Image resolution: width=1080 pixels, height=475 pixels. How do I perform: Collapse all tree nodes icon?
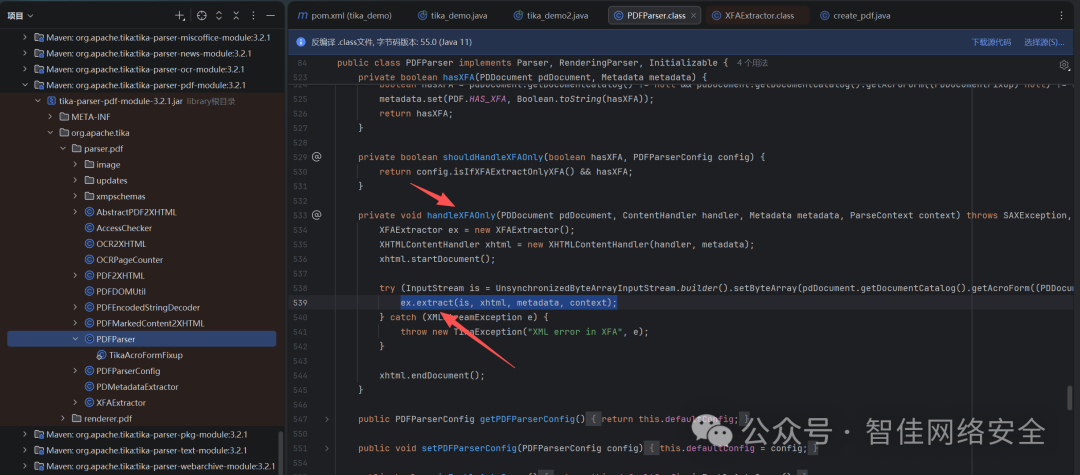point(236,15)
